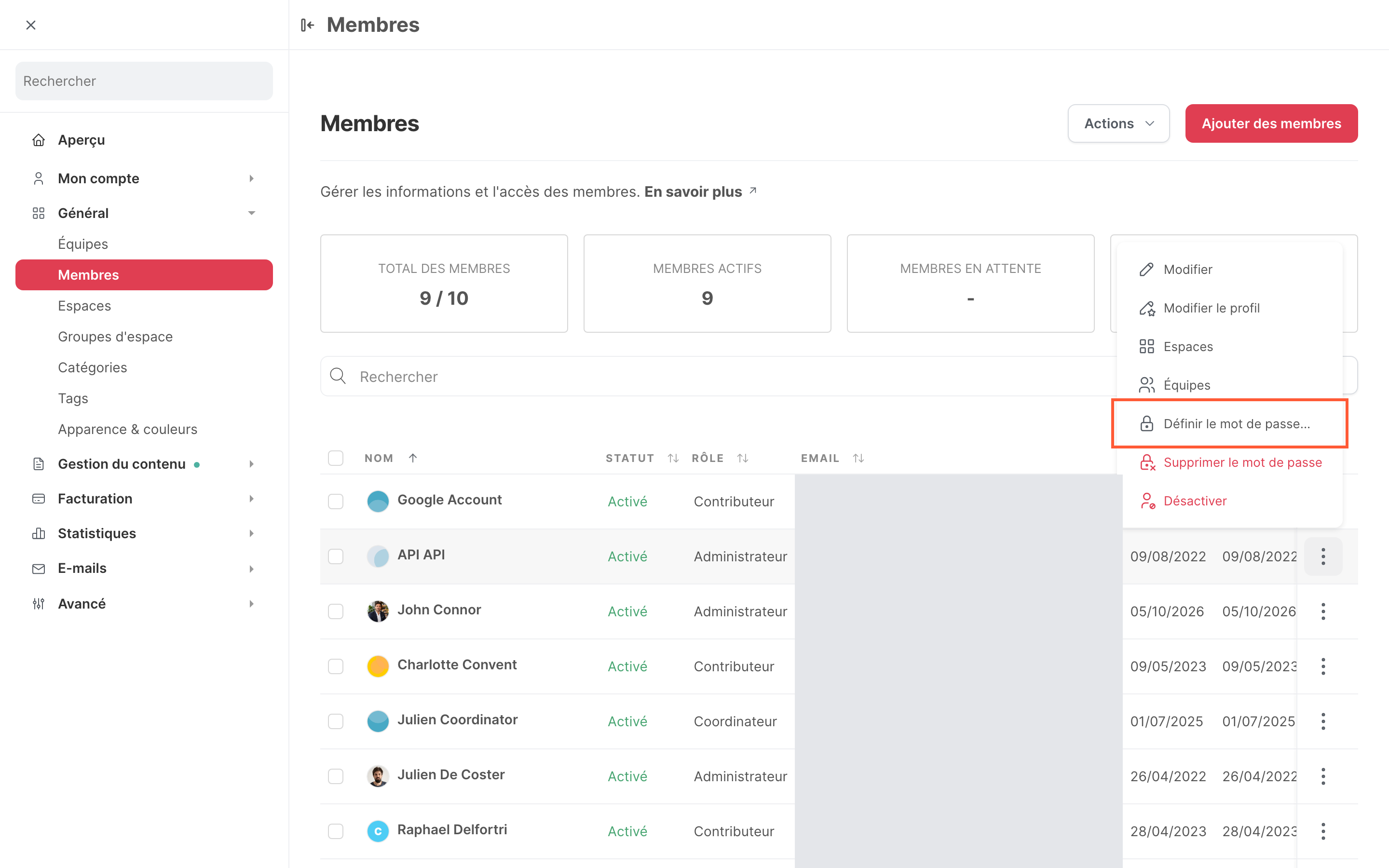Open three-dot menu for Julien Coordinator row

[1323, 721]
